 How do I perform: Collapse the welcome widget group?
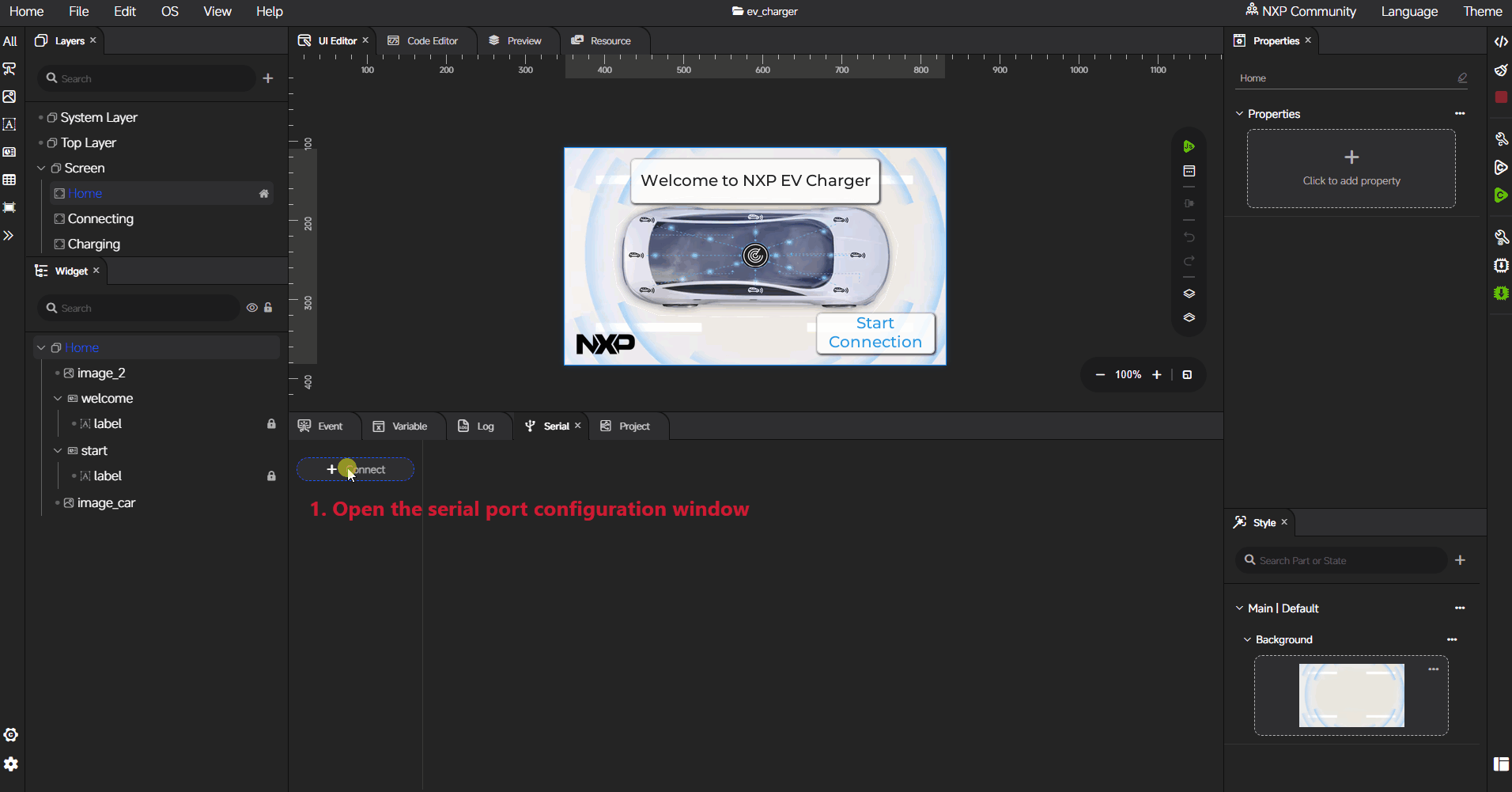(x=57, y=399)
